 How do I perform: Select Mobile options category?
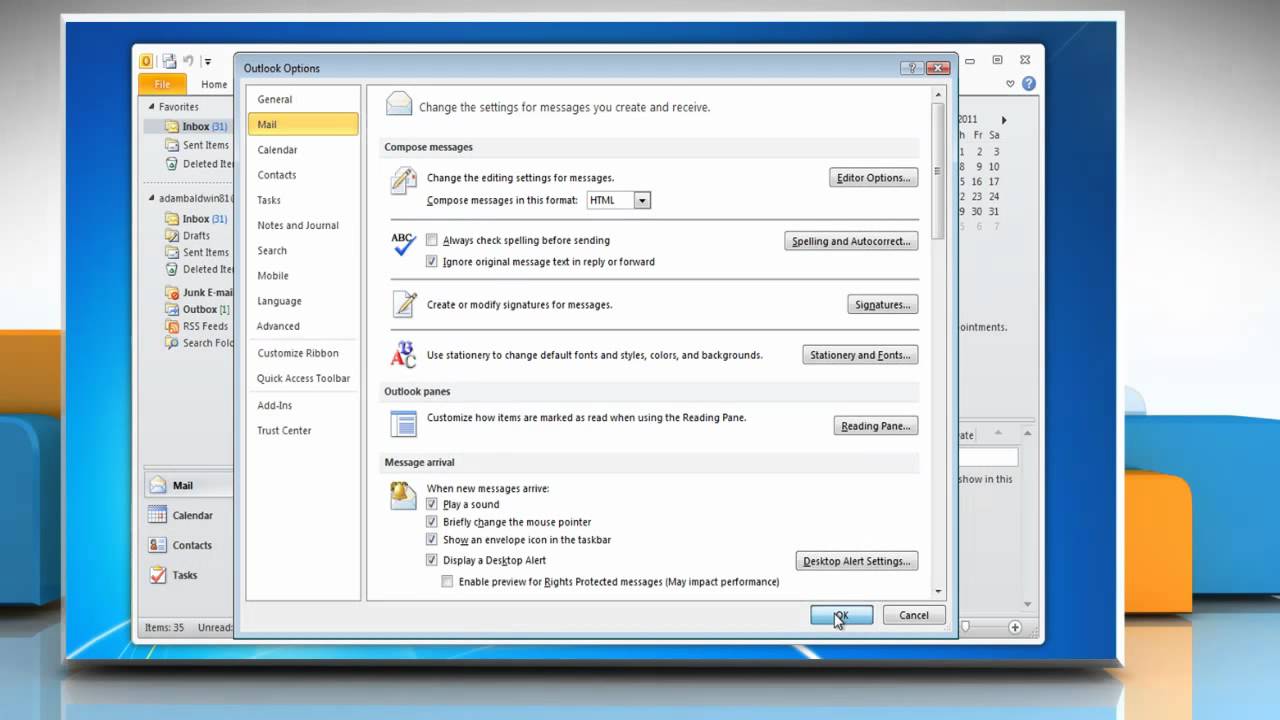click(x=302, y=276)
